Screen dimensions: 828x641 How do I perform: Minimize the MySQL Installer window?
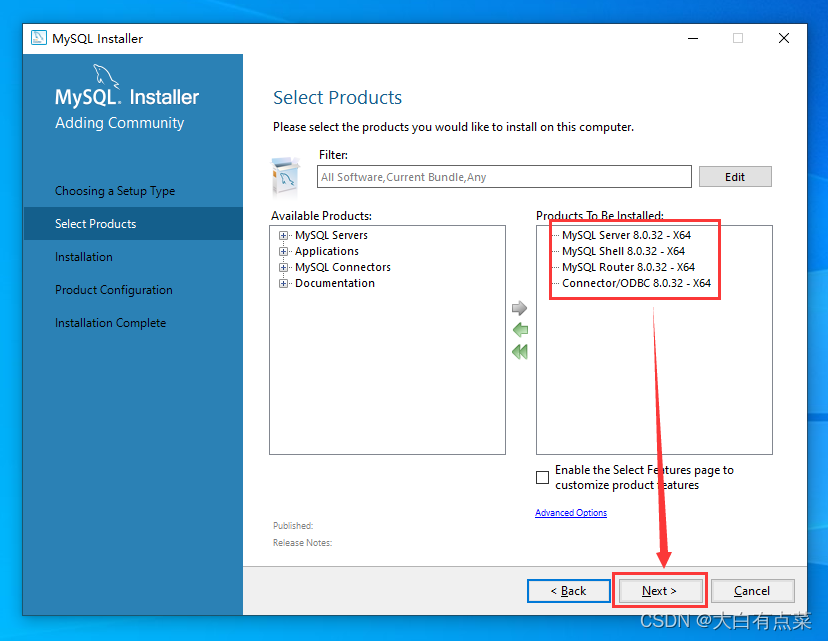[693, 39]
